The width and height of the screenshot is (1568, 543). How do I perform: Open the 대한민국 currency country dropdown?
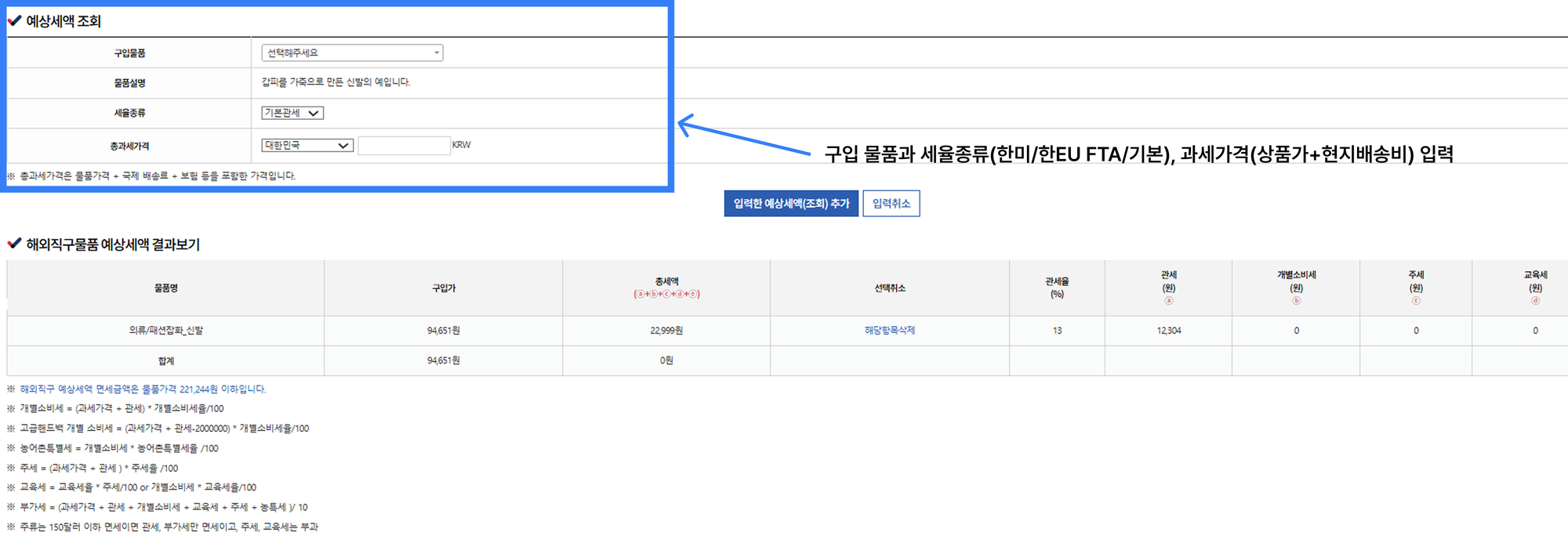pyautogui.click(x=307, y=145)
